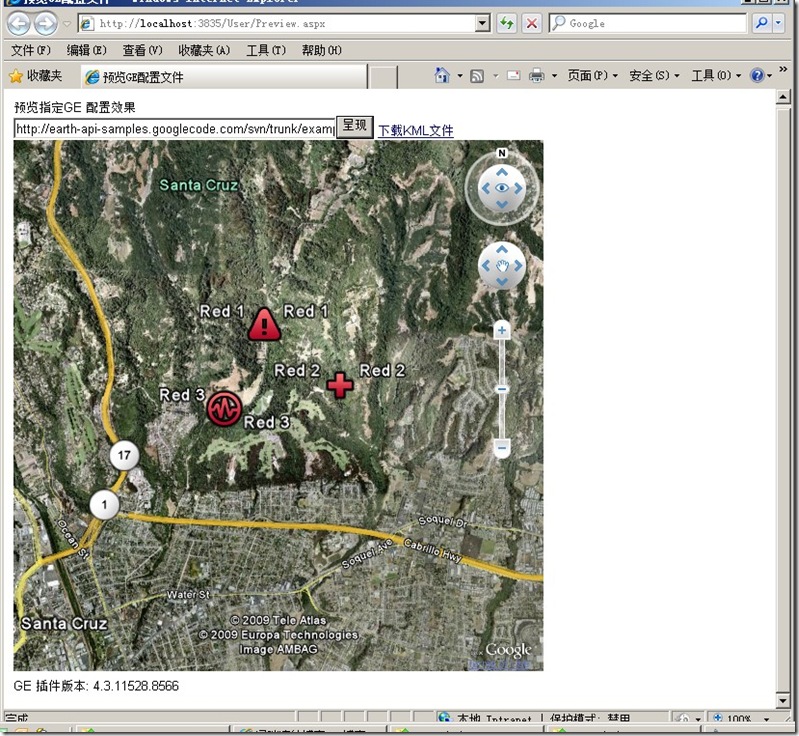
Task: Click the Print icon in toolbar
Action: click(x=537, y=76)
